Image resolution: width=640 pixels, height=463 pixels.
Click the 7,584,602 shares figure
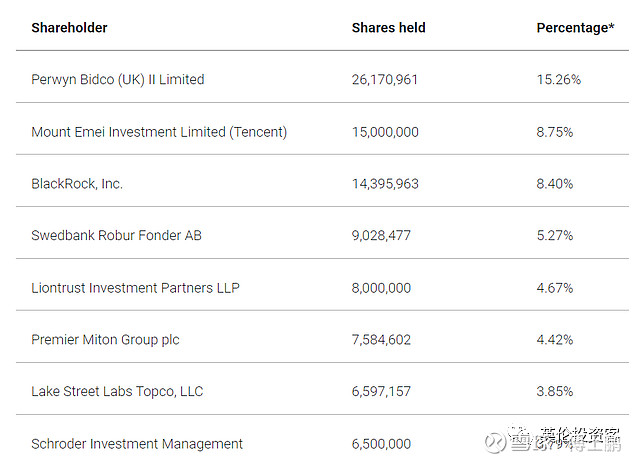pyautogui.click(x=381, y=340)
